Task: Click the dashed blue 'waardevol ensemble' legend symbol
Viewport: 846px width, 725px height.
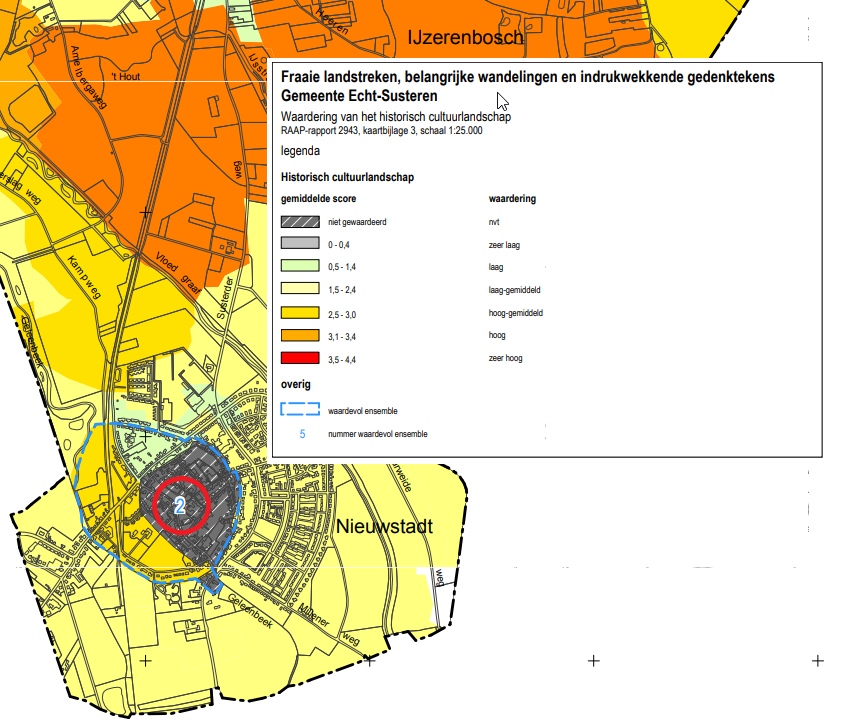Action: click(x=300, y=410)
